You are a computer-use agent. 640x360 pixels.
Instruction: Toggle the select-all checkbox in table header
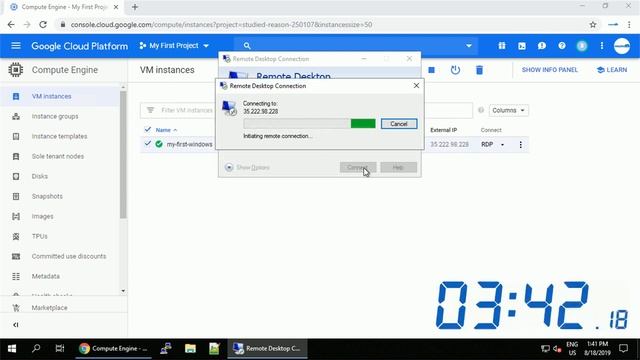point(147,130)
